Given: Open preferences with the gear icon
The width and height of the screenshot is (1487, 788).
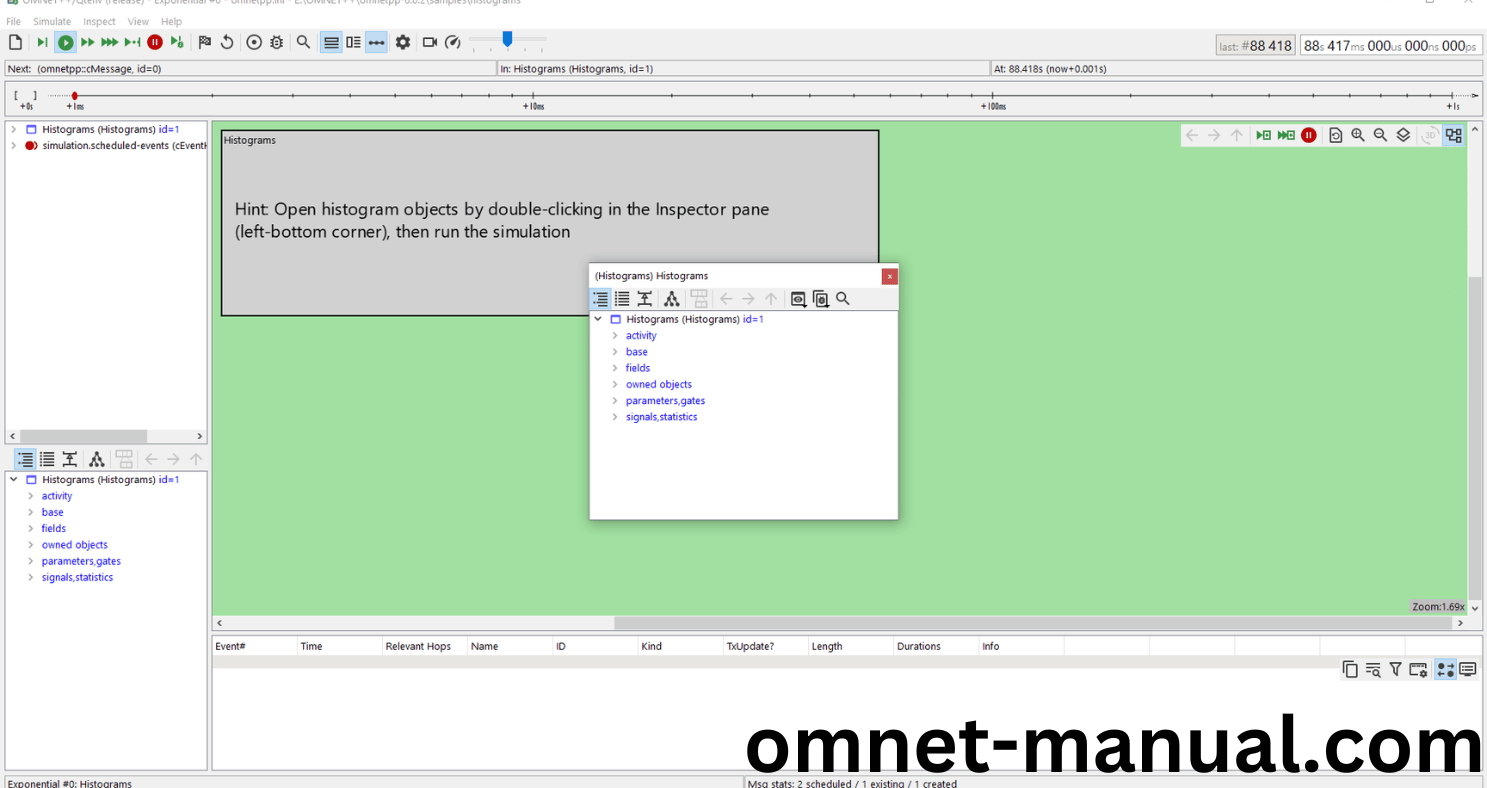Looking at the screenshot, I should tap(403, 42).
